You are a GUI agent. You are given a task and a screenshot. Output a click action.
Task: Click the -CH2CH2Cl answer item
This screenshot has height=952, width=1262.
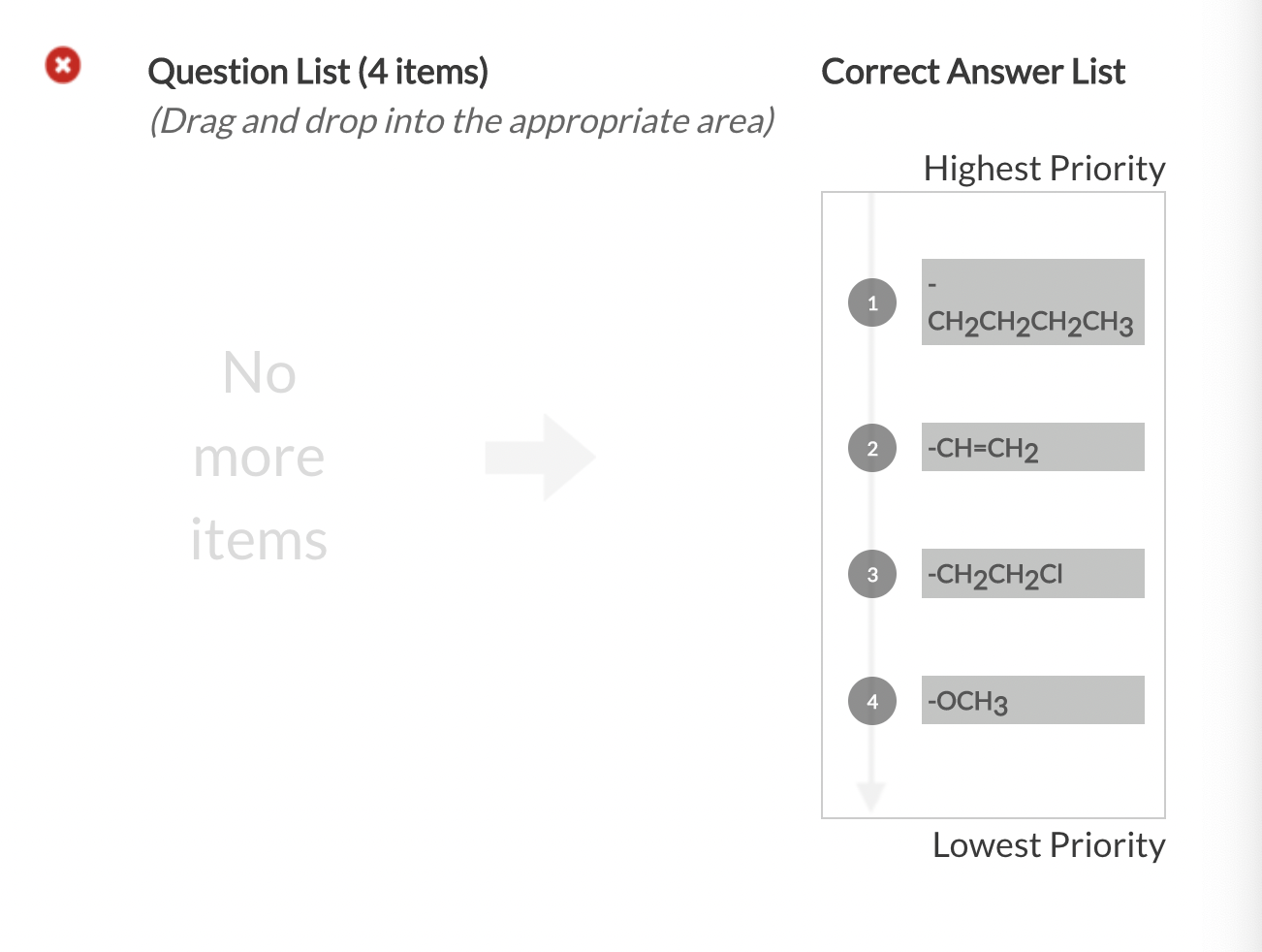click(x=1033, y=574)
